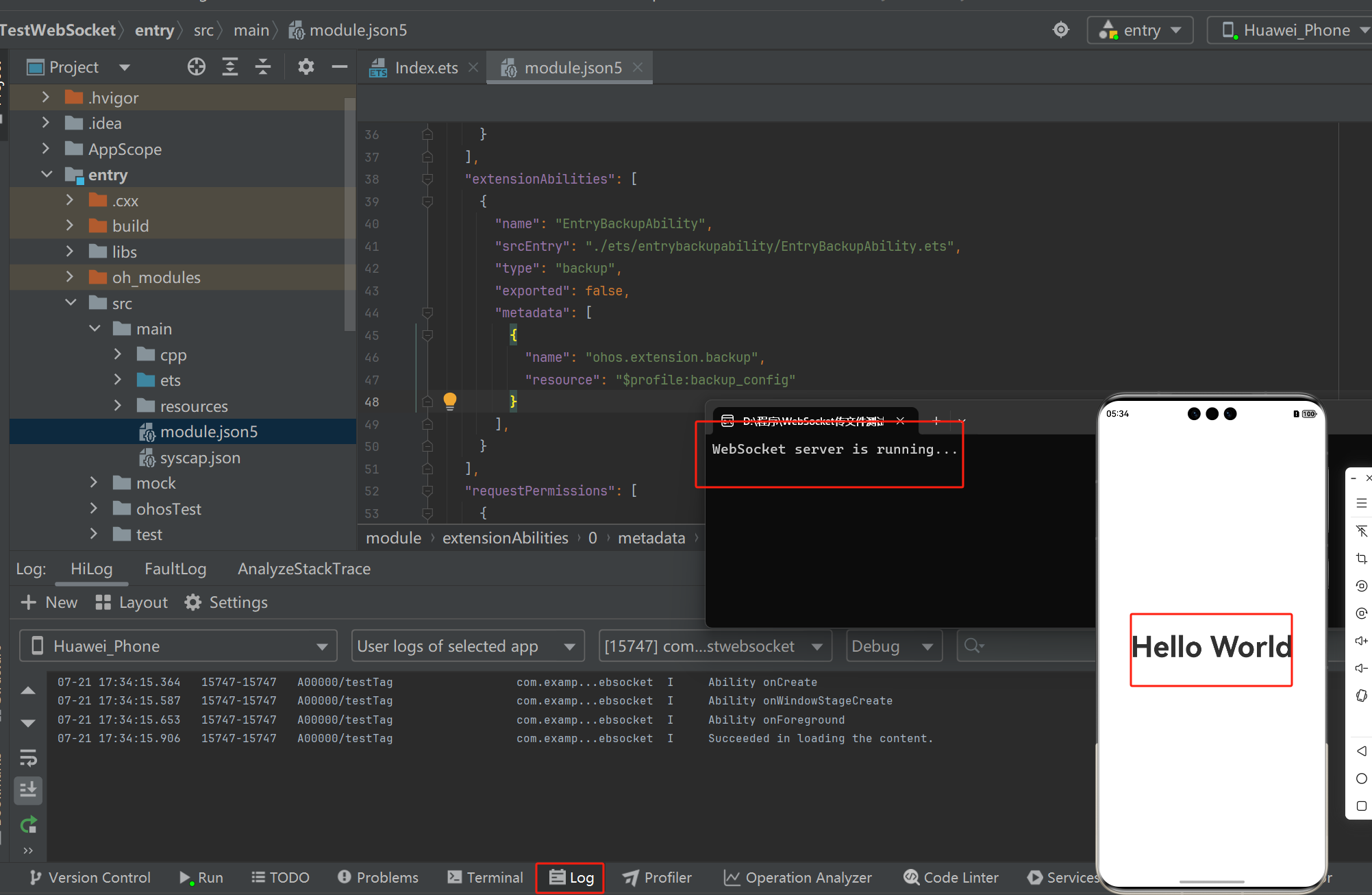The width and height of the screenshot is (1372, 895).
Task: Expand the .hvigor folder
Action: pyautogui.click(x=46, y=97)
